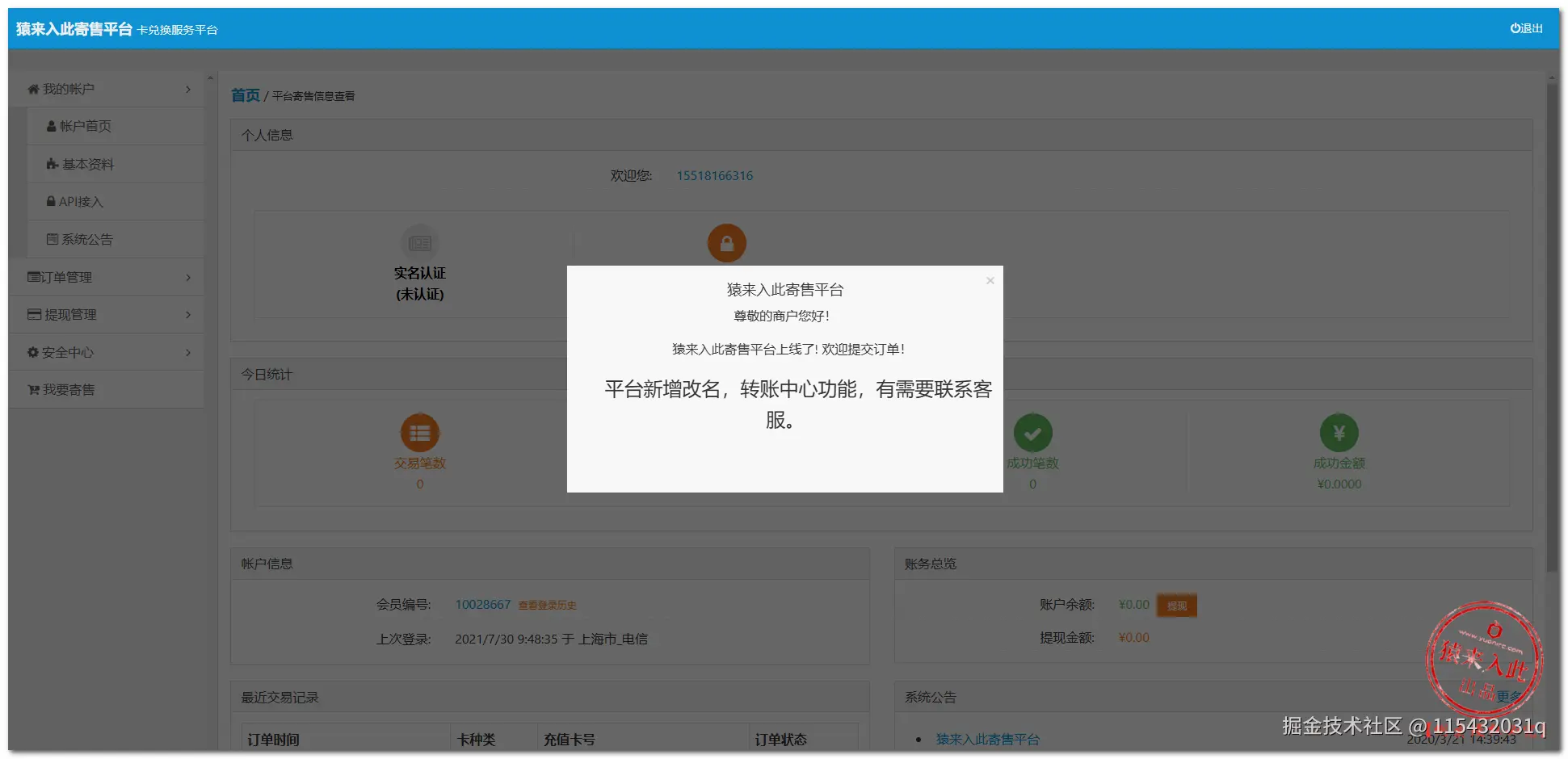Open 帐户首页 in the sidebar
The image size is (1568, 759).
coord(115,126)
